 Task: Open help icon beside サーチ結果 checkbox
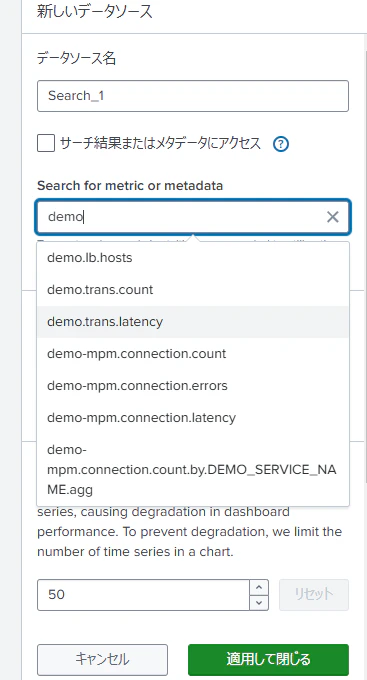[x=281, y=144]
